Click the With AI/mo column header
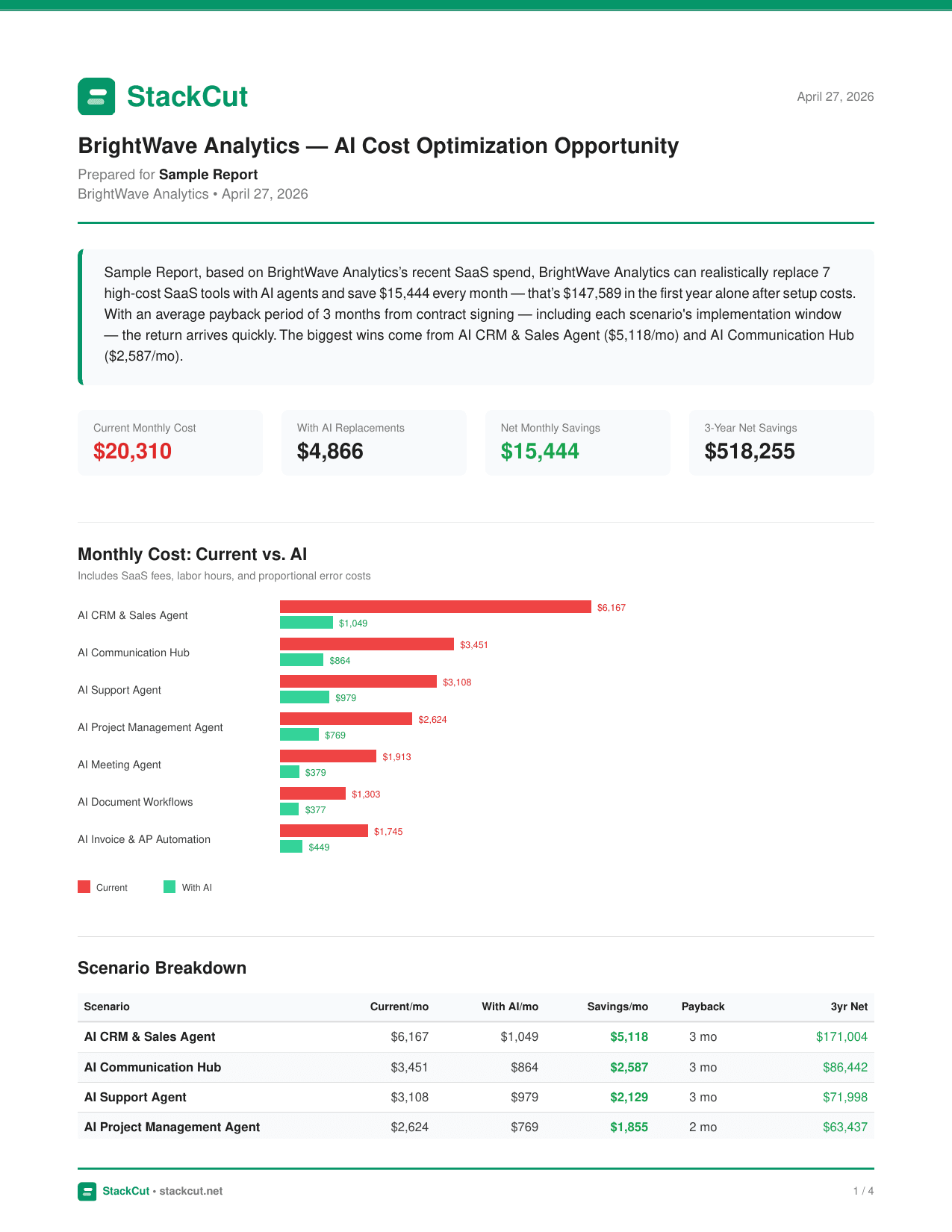The image size is (952, 1232). 510,1007
